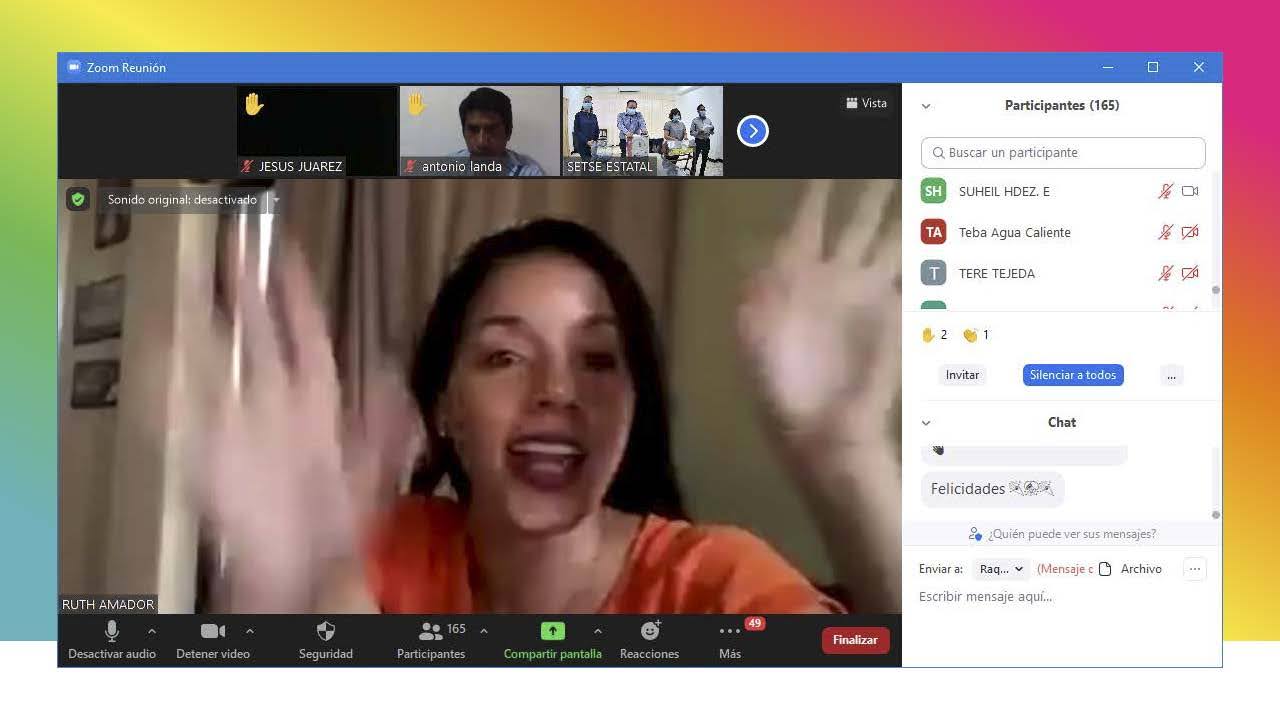Click the (Mensaje c red privacy label
This screenshot has width=1280, height=720.
coord(1064,569)
